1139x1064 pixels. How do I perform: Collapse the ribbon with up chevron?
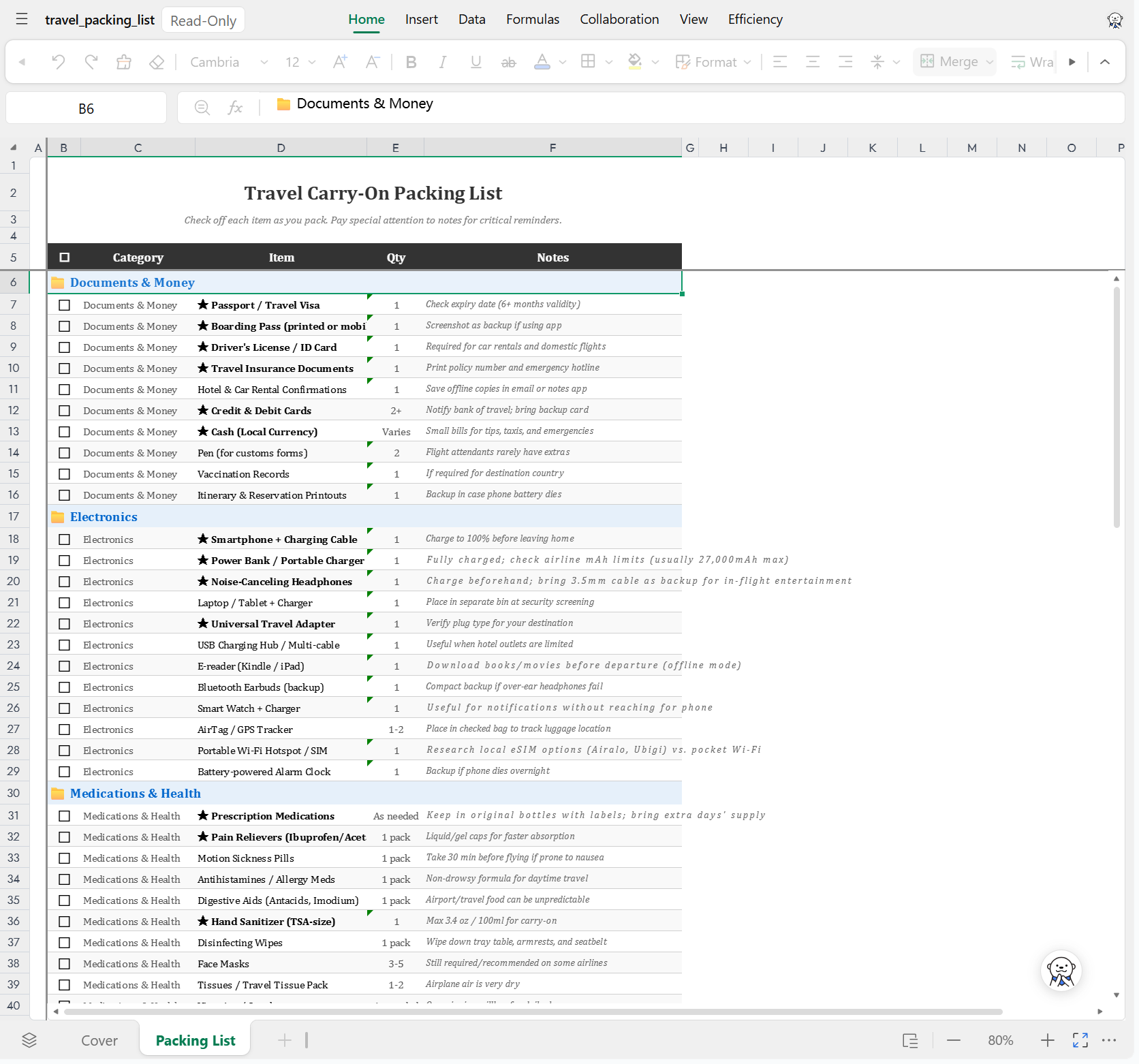coord(1105,62)
